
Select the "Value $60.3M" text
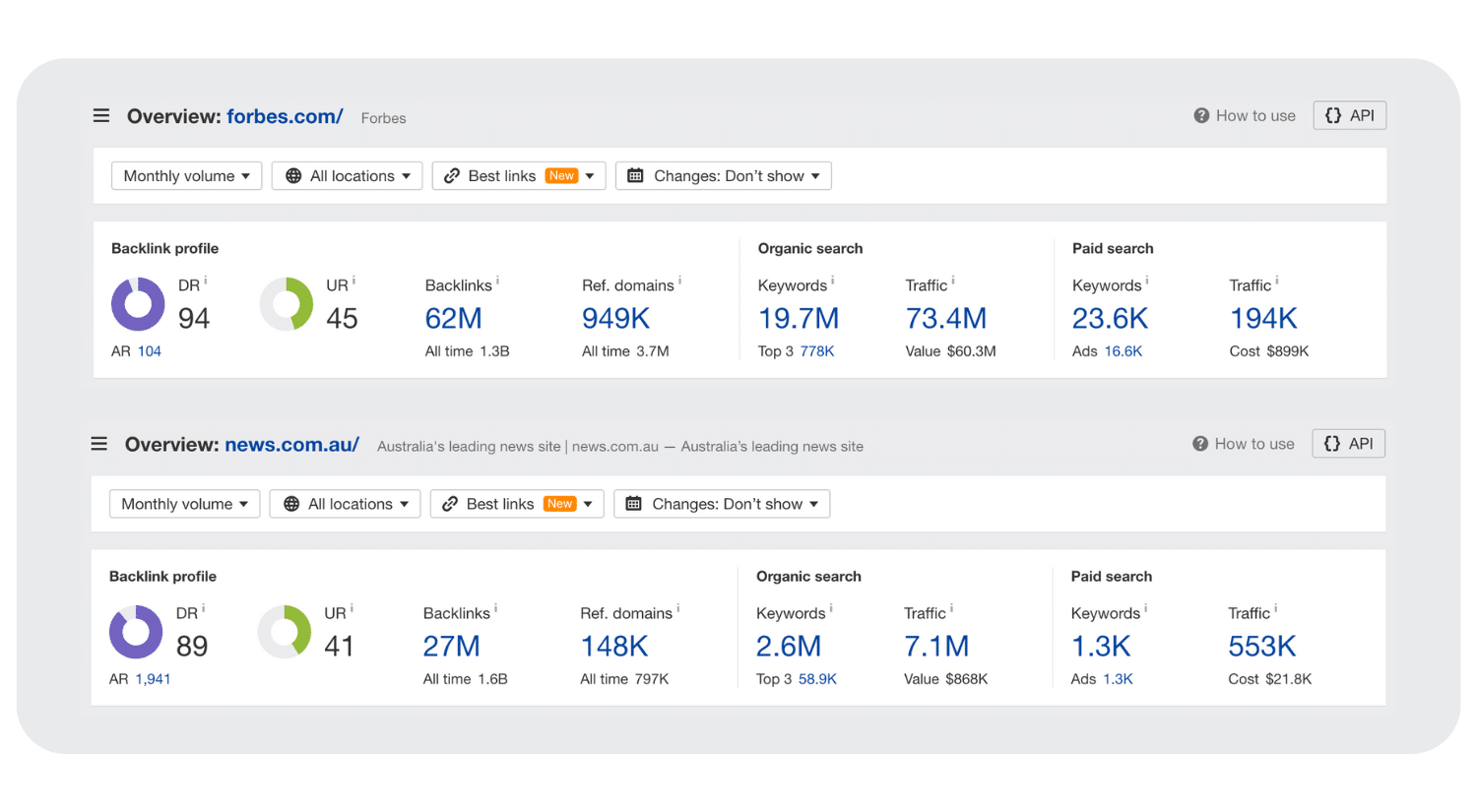pyautogui.click(x=951, y=351)
